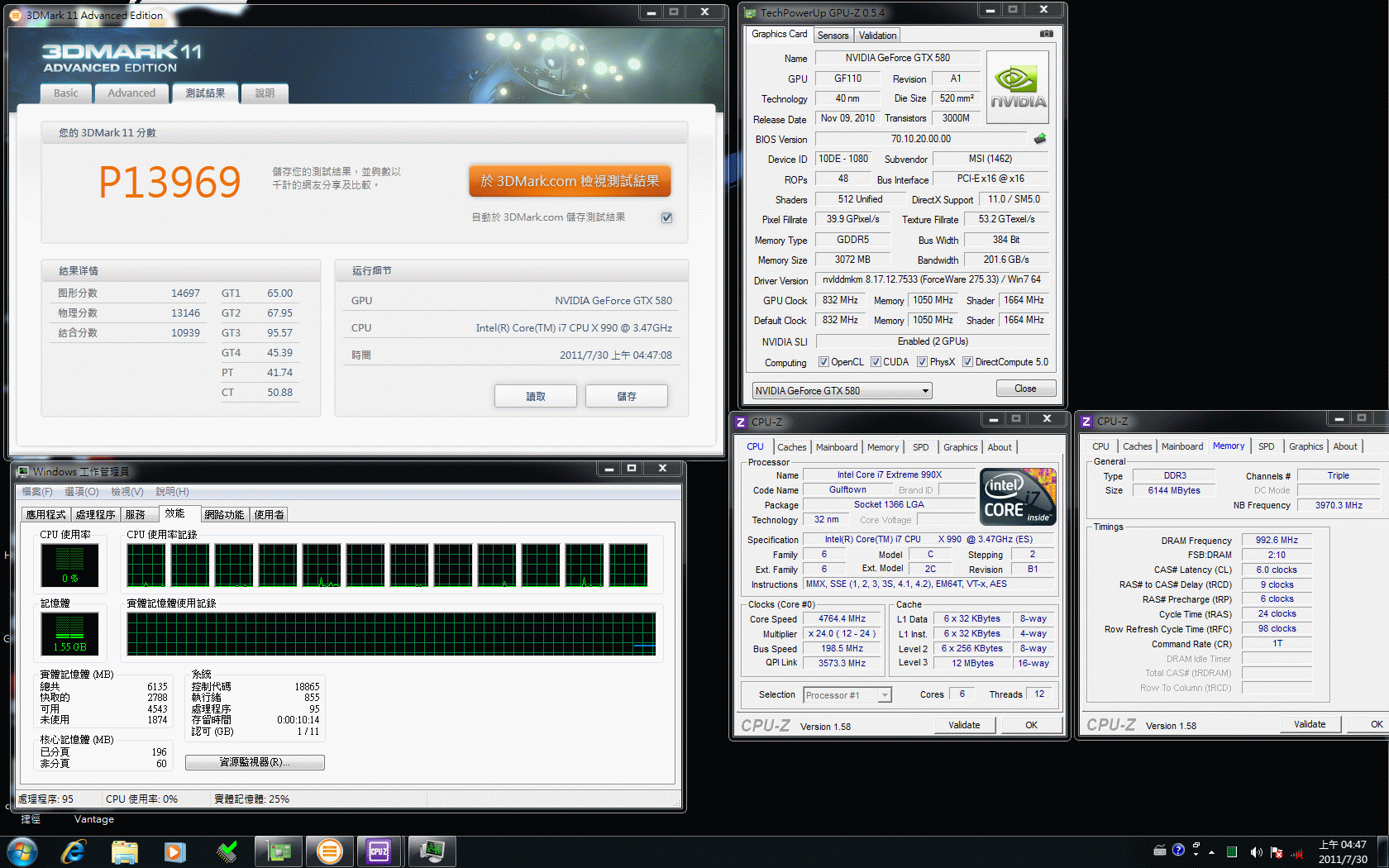The width and height of the screenshot is (1389, 868).
Task: Click the orange 3DMark.com view results button
Action: click(x=570, y=181)
